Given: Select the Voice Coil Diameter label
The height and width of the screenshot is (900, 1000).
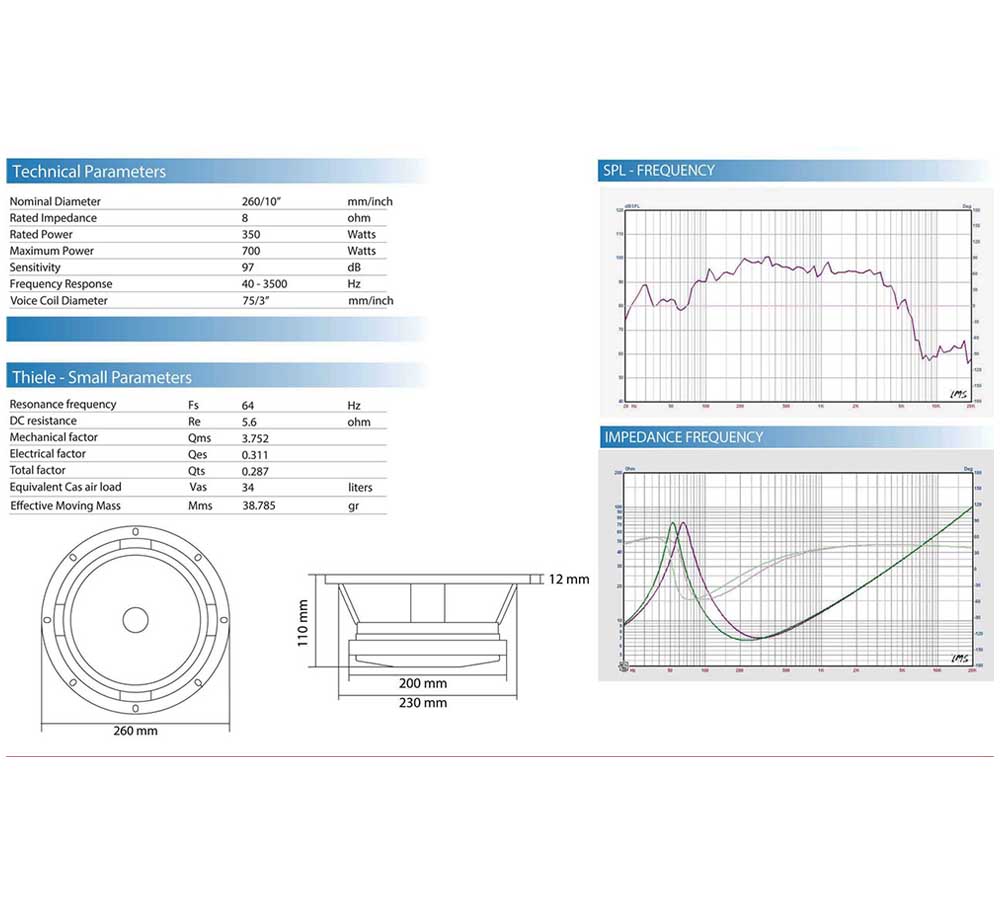Looking at the screenshot, I should click(59, 300).
